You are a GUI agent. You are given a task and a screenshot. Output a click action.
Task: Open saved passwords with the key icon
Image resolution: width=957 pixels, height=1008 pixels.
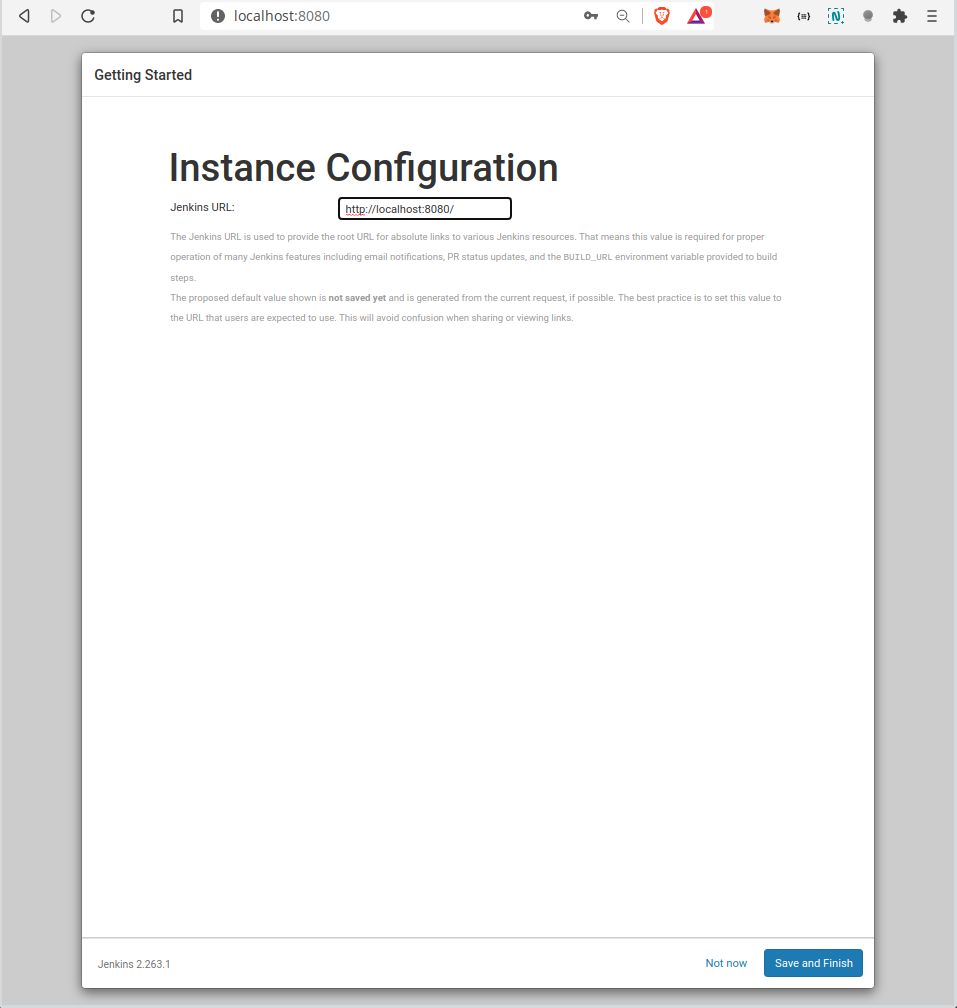pyautogui.click(x=591, y=16)
